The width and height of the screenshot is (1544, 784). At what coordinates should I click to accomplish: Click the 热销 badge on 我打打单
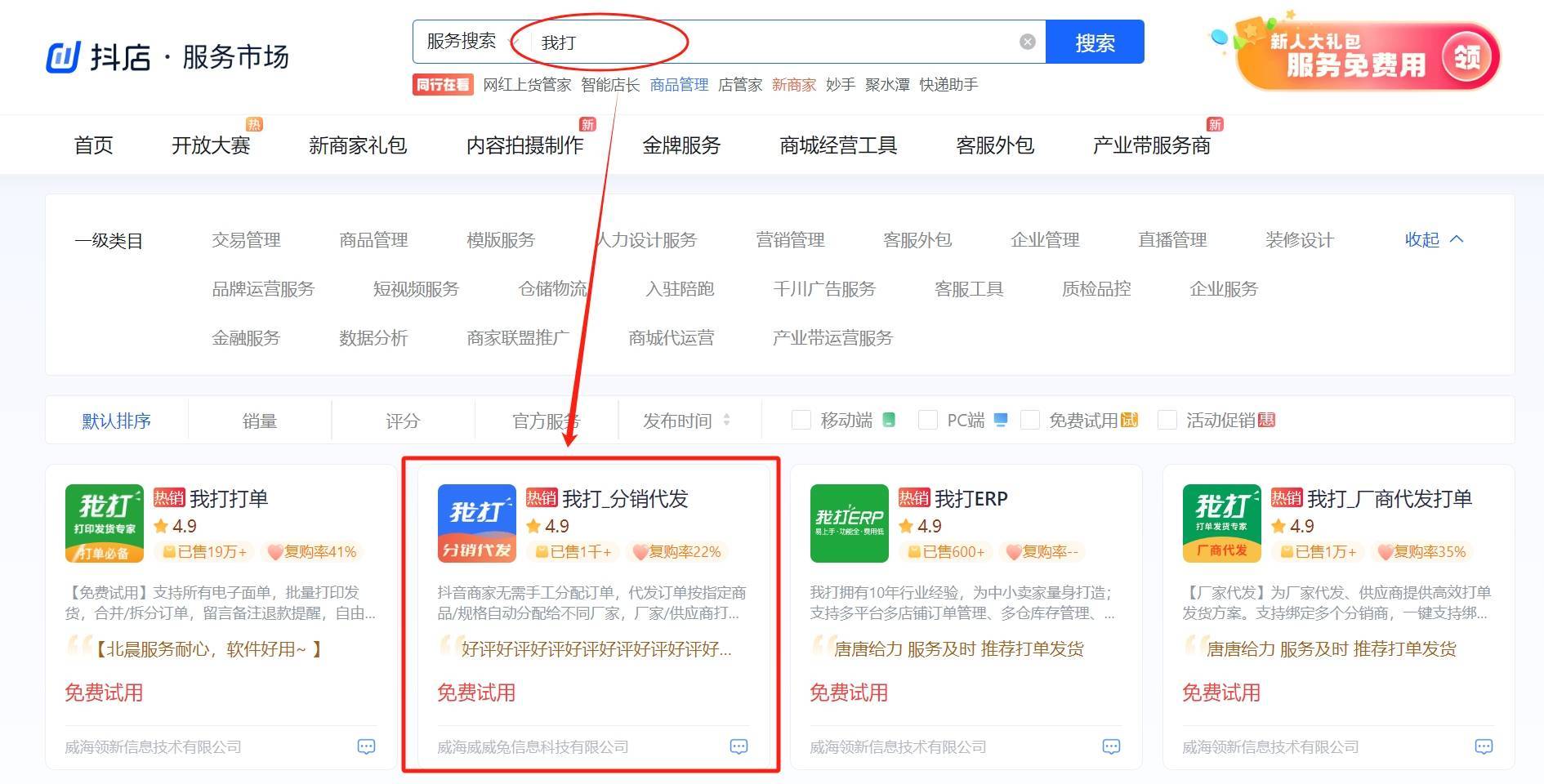169,498
